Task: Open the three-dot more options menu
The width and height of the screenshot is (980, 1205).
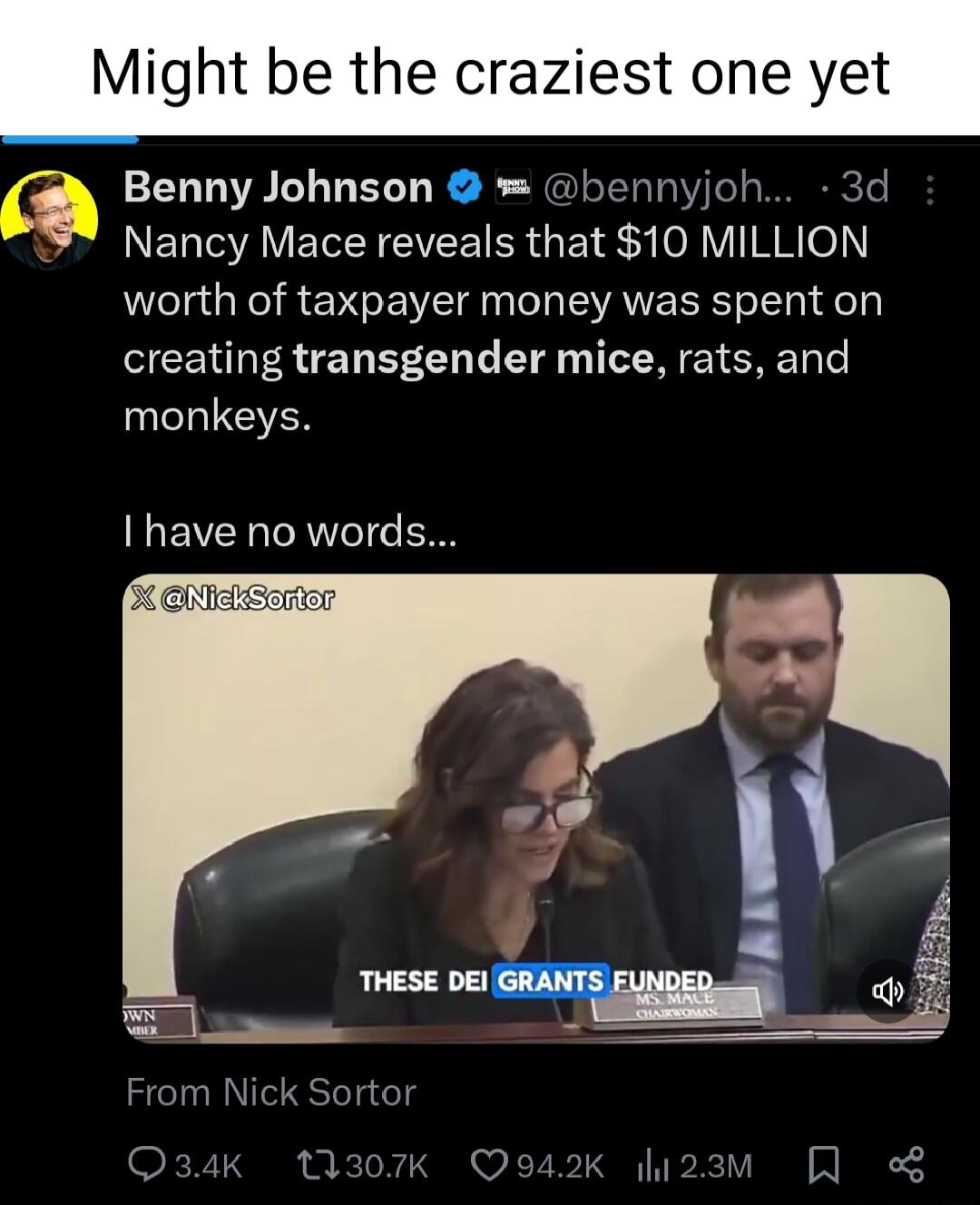Action: [929, 190]
